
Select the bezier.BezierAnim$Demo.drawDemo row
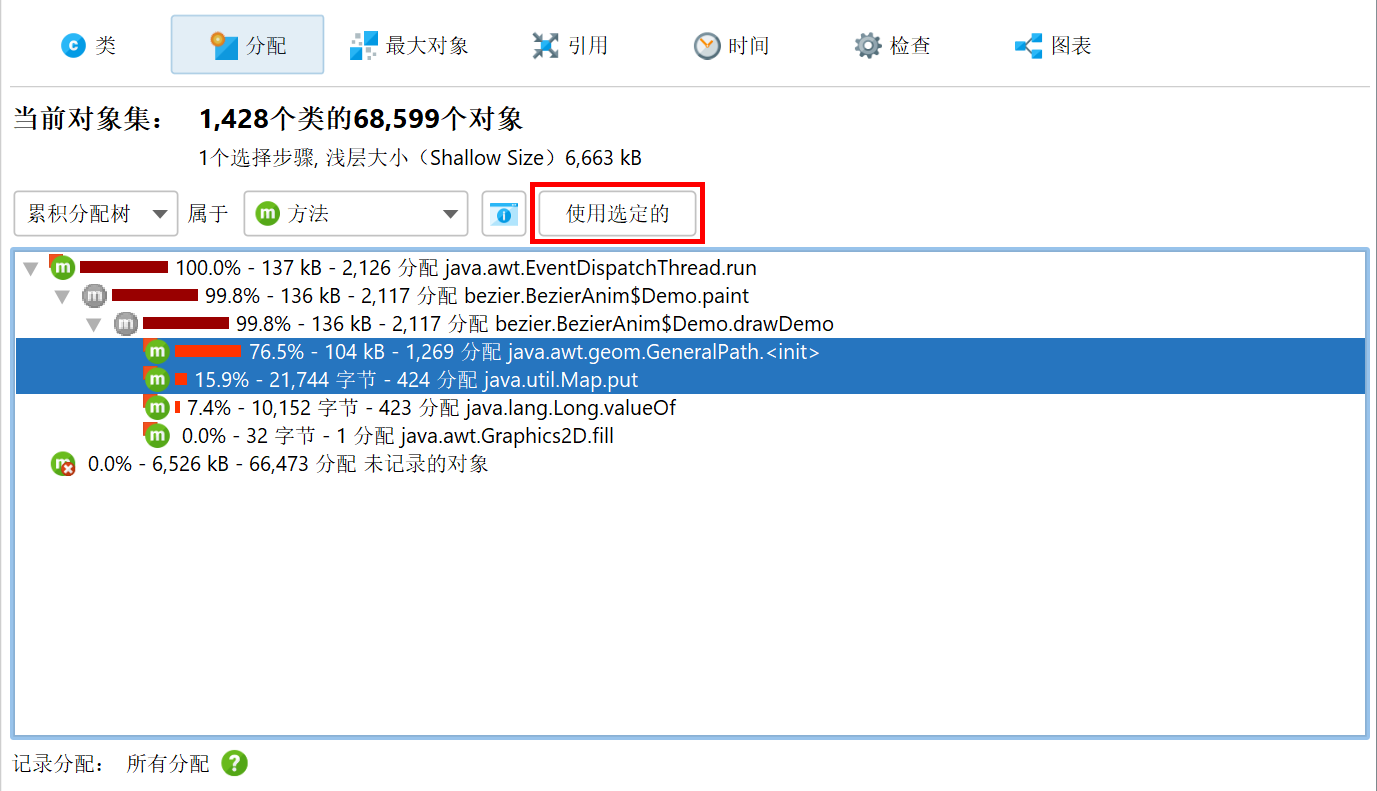(690, 324)
